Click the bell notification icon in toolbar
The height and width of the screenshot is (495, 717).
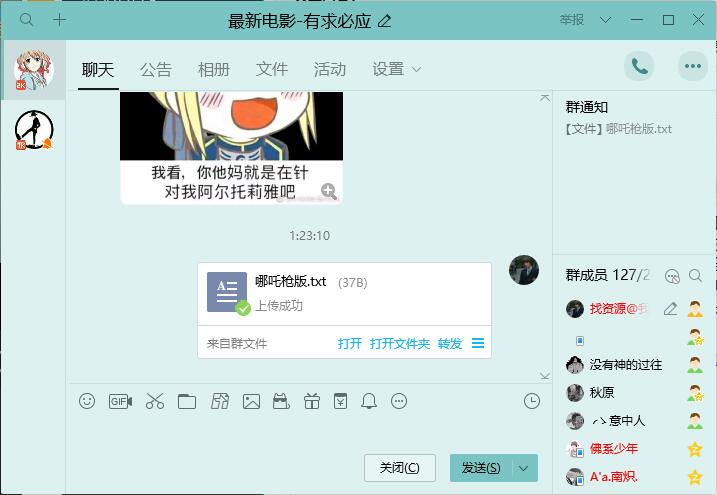point(369,401)
